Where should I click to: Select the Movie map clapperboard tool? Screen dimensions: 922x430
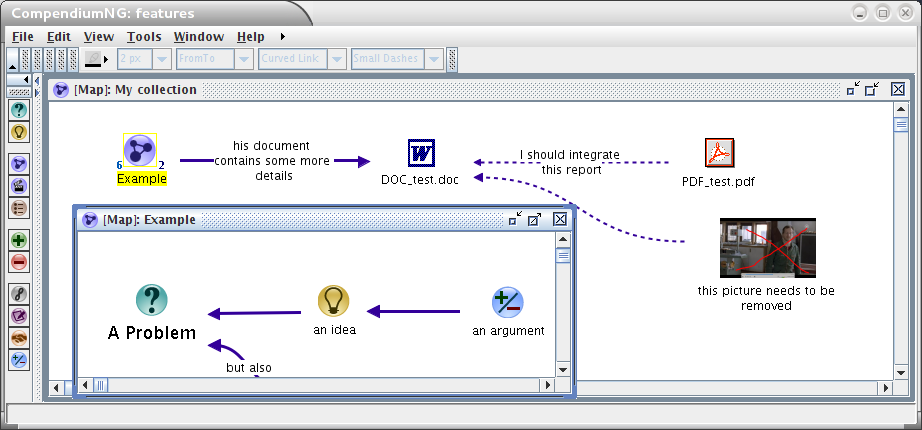click(x=19, y=186)
